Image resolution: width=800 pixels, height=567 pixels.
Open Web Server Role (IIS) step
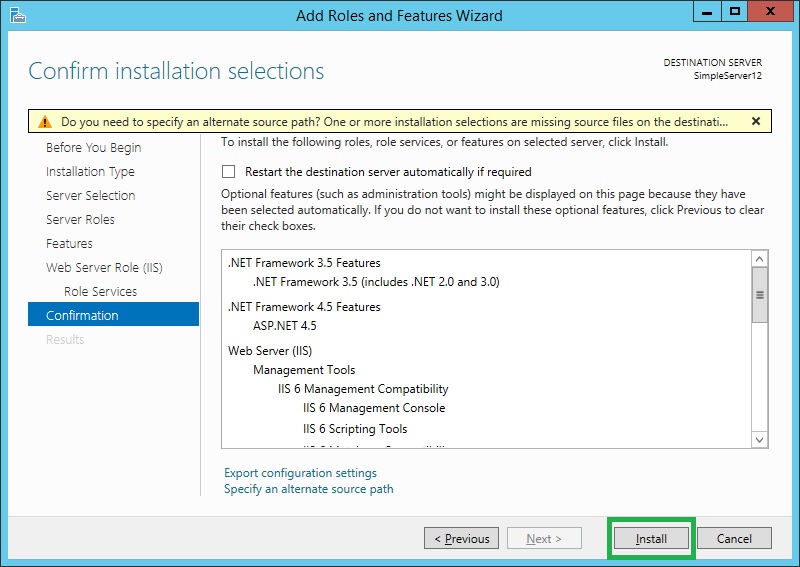104,268
